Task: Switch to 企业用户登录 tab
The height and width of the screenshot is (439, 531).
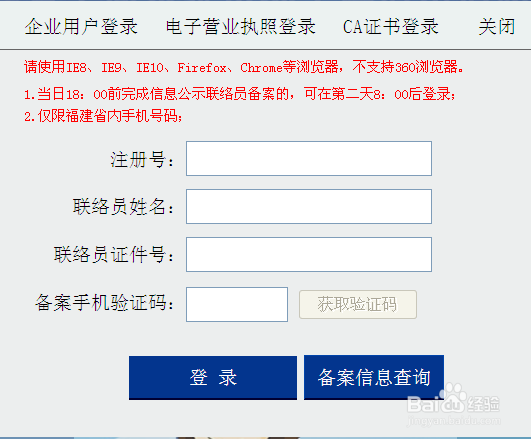Action: click(81, 26)
